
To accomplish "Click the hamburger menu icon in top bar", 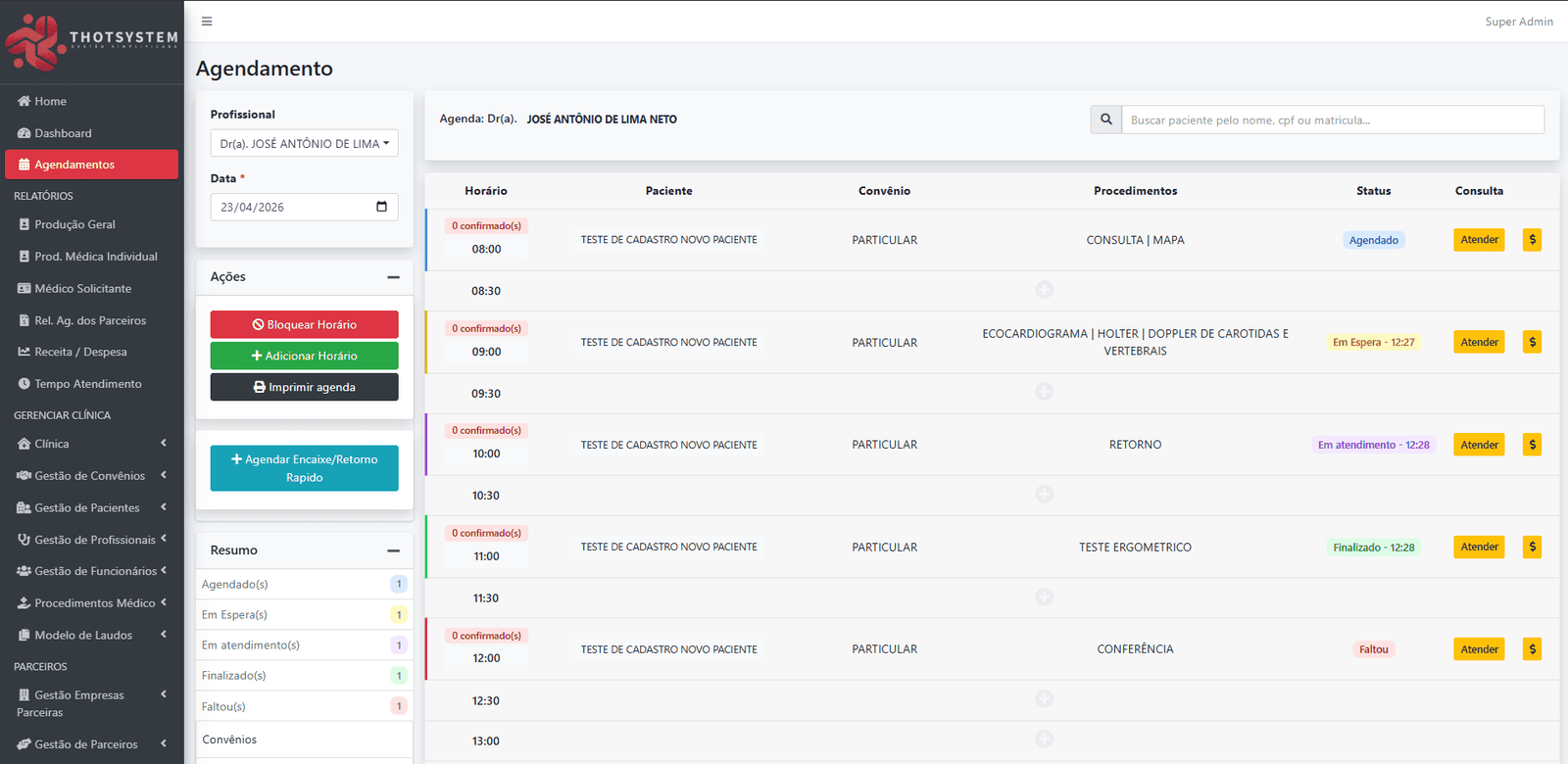I will tap(207, 22).
